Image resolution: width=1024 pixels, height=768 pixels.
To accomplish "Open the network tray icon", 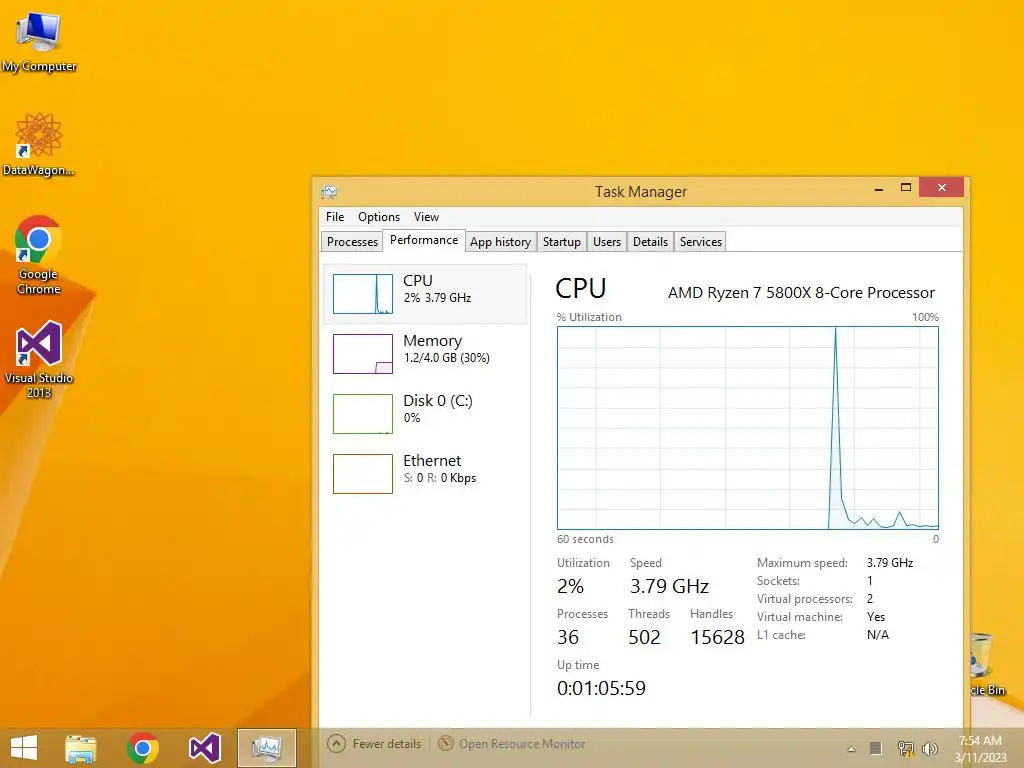I will click(906, 748).
